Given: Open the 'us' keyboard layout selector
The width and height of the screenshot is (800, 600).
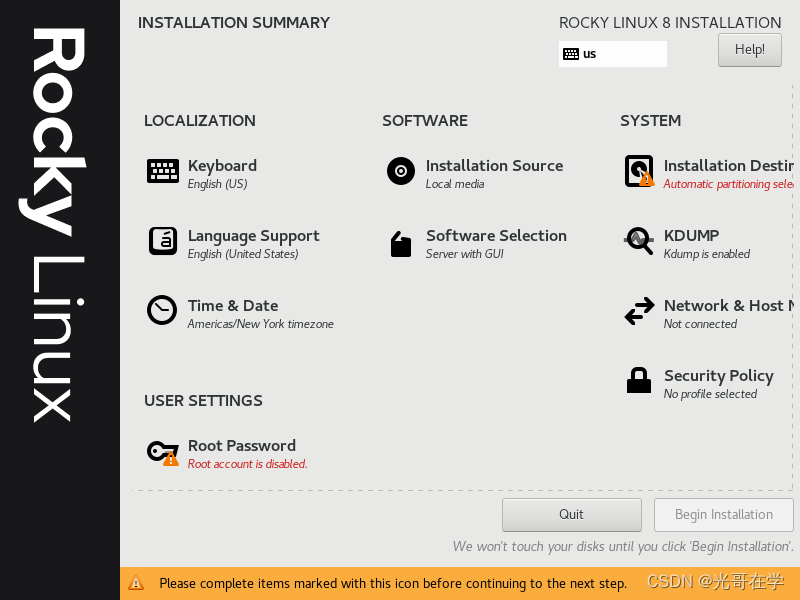Looking at the screenshot, I should pyautogui.click(x=612, y=54).
